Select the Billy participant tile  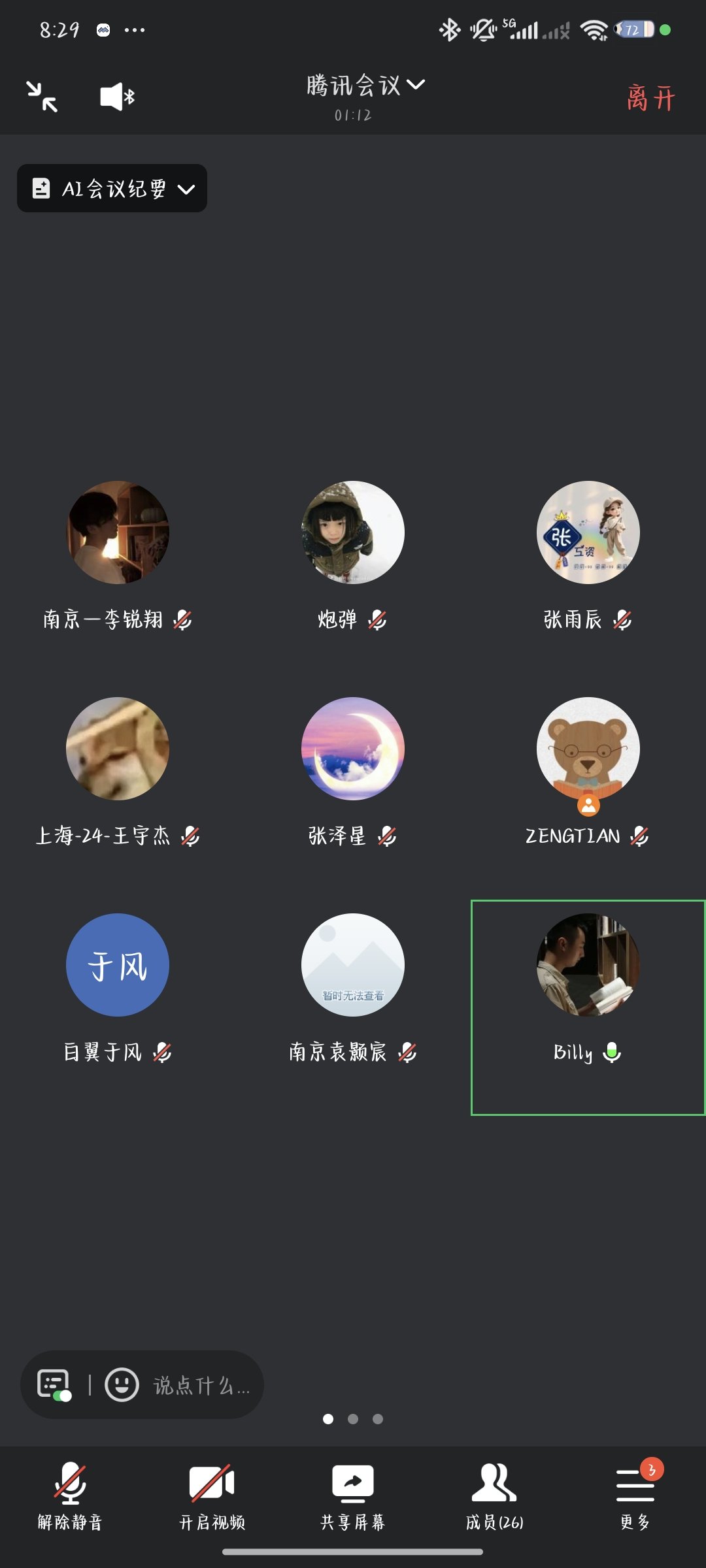click(588, 1007)
